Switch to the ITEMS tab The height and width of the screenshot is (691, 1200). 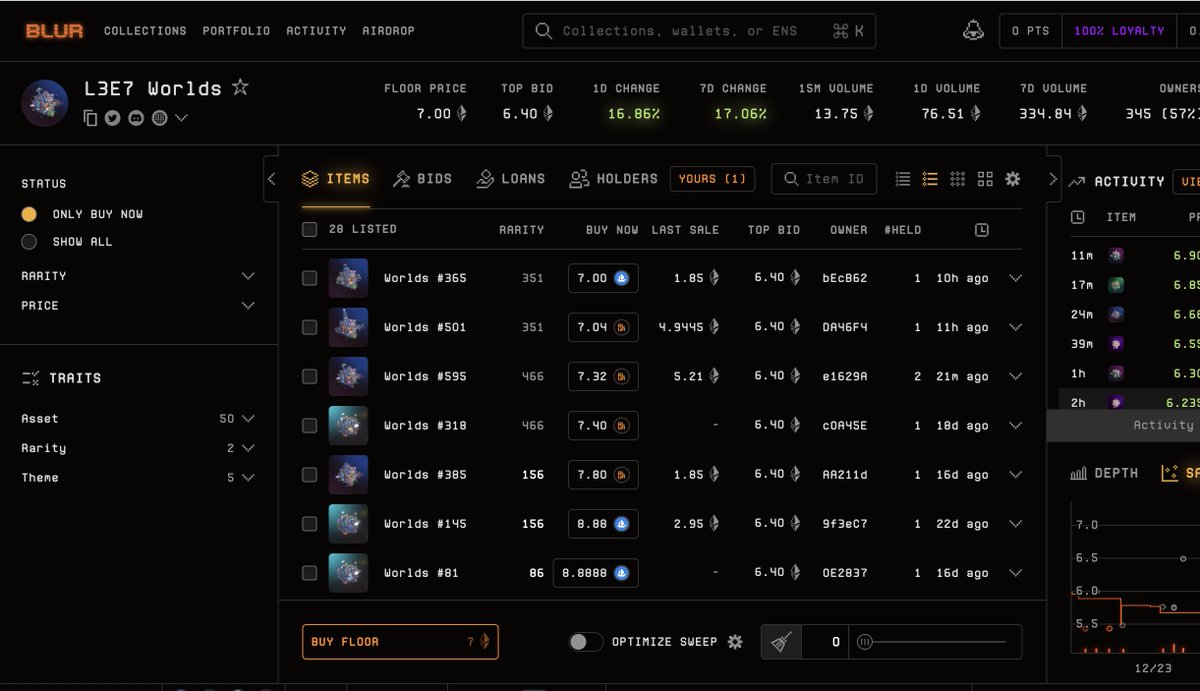336,179
